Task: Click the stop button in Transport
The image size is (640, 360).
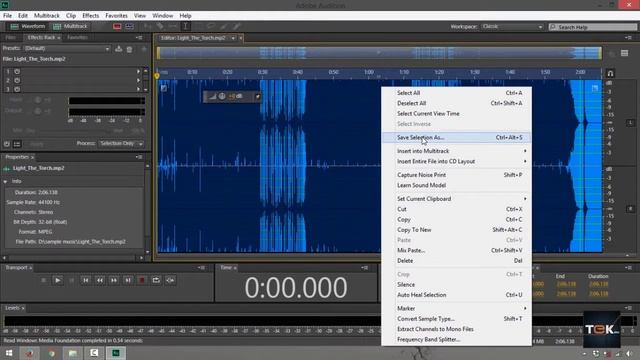Action: point(44,280)
